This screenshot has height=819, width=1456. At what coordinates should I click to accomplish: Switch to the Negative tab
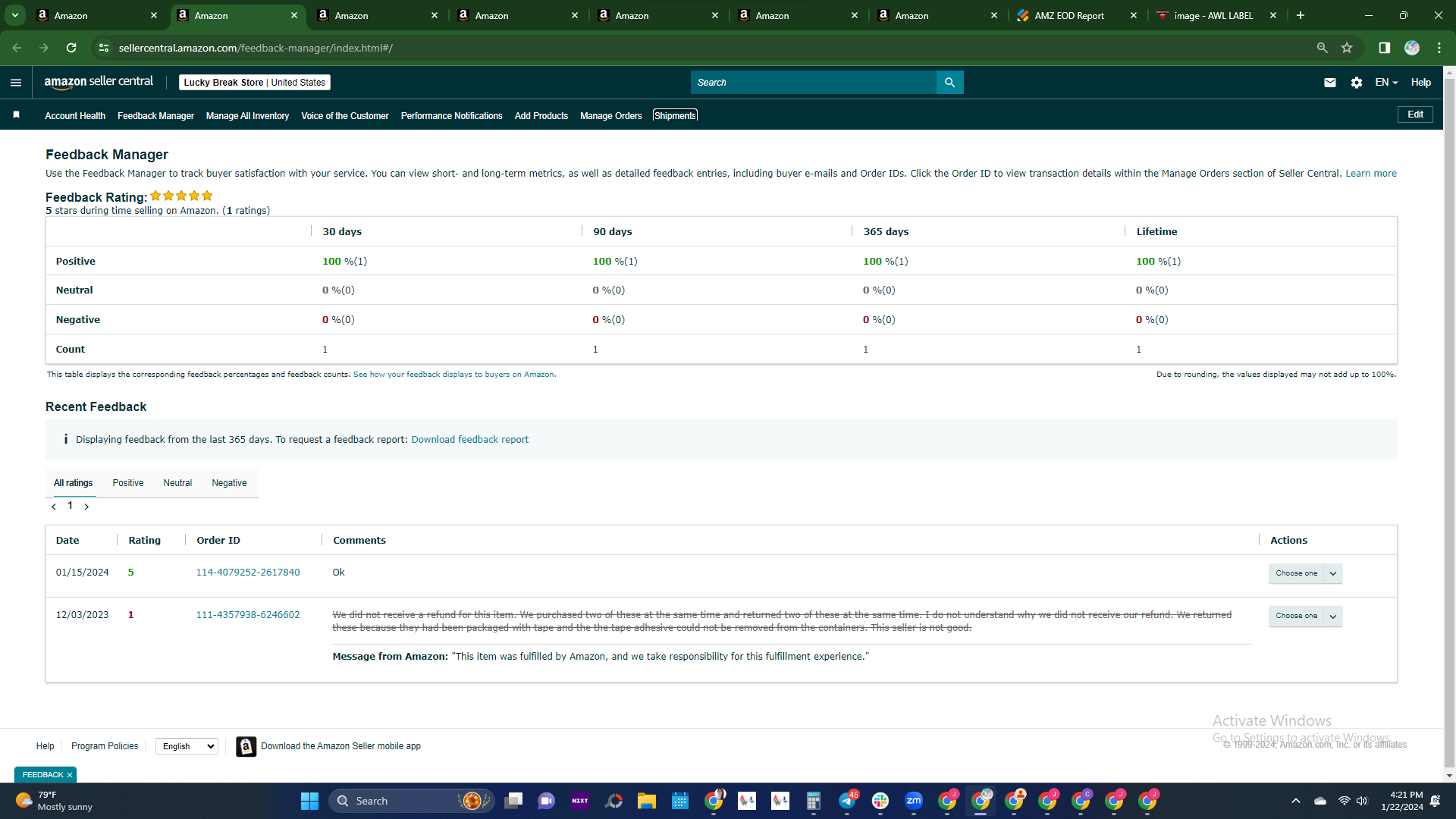[229, 483]
